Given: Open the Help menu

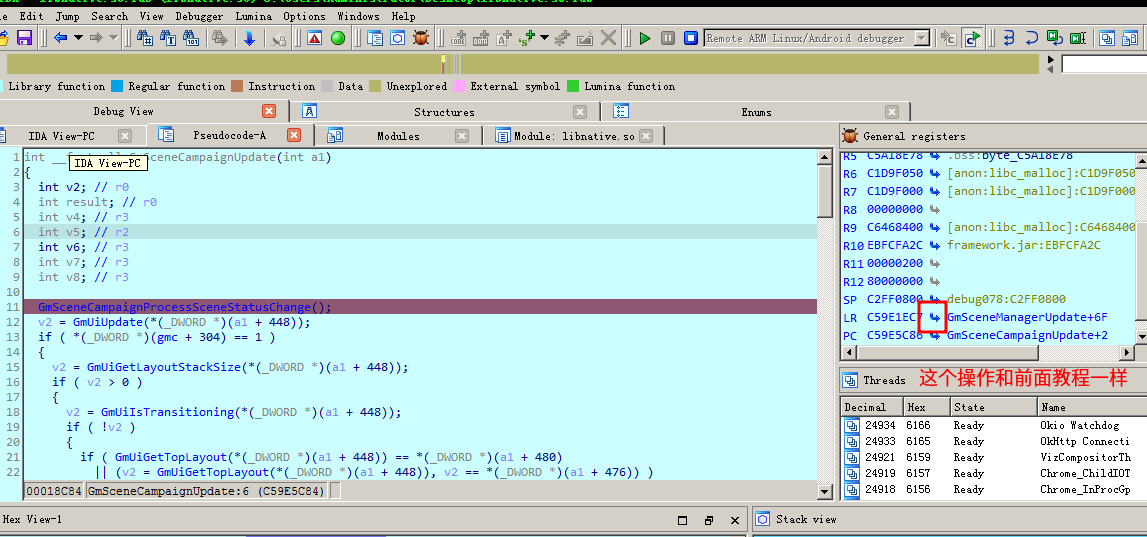Looking at the screenshot, I should 404,15.
